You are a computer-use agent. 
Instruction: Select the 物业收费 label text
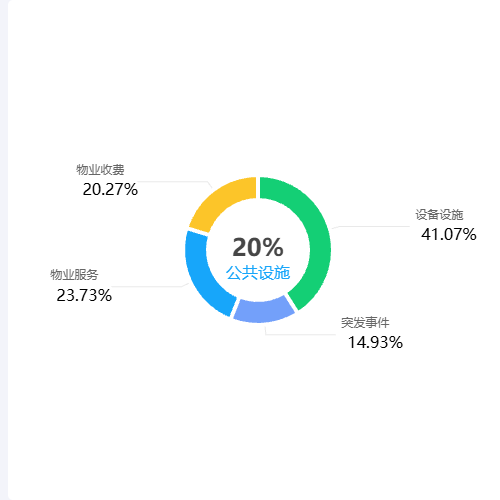coord(100,170)
